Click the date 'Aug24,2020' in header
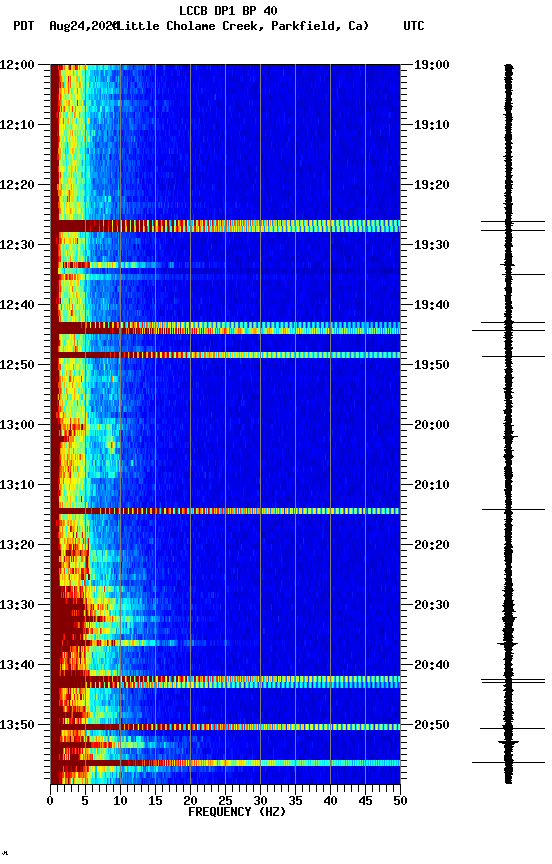552x864 pixels. (83, 26)
